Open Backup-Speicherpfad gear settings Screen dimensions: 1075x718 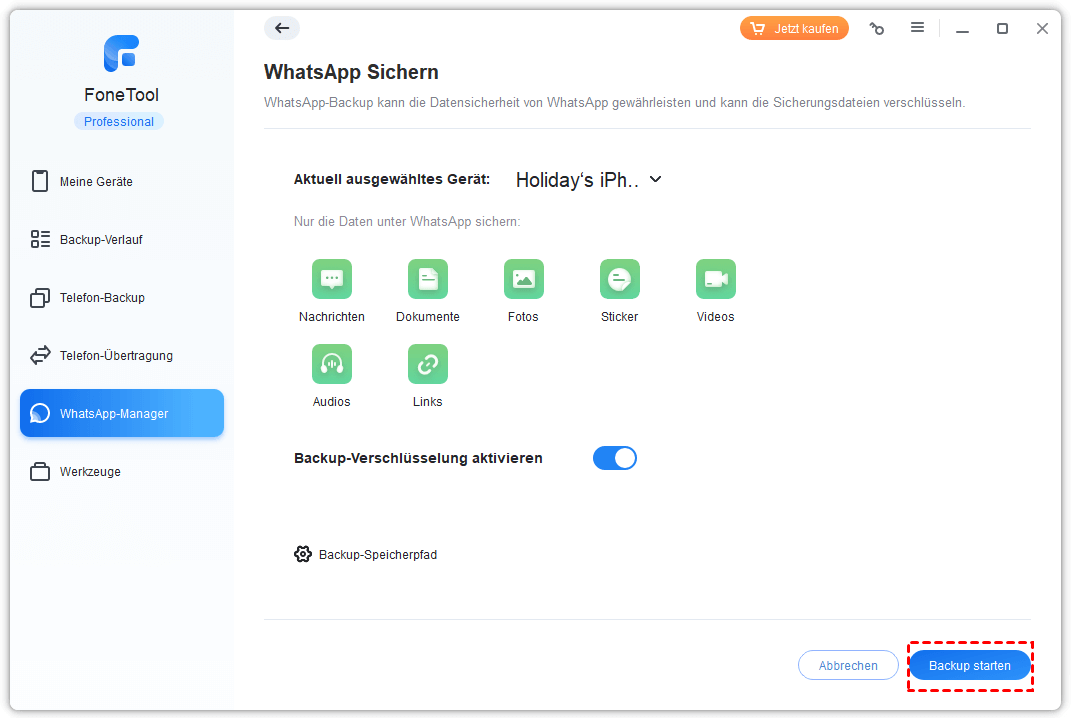point(303,554)
